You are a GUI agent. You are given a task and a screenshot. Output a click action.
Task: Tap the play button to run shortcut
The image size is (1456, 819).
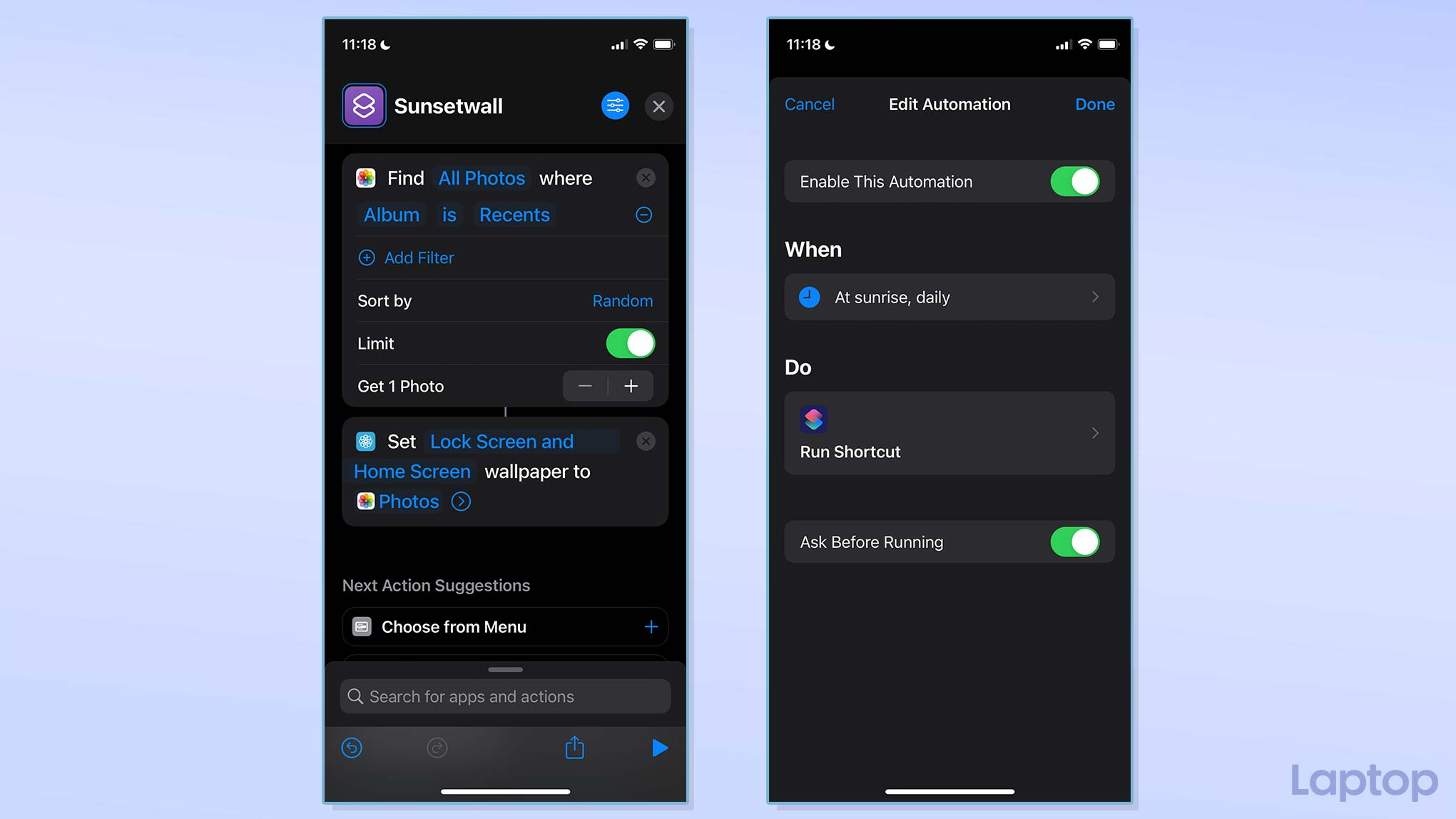(659, 748)
